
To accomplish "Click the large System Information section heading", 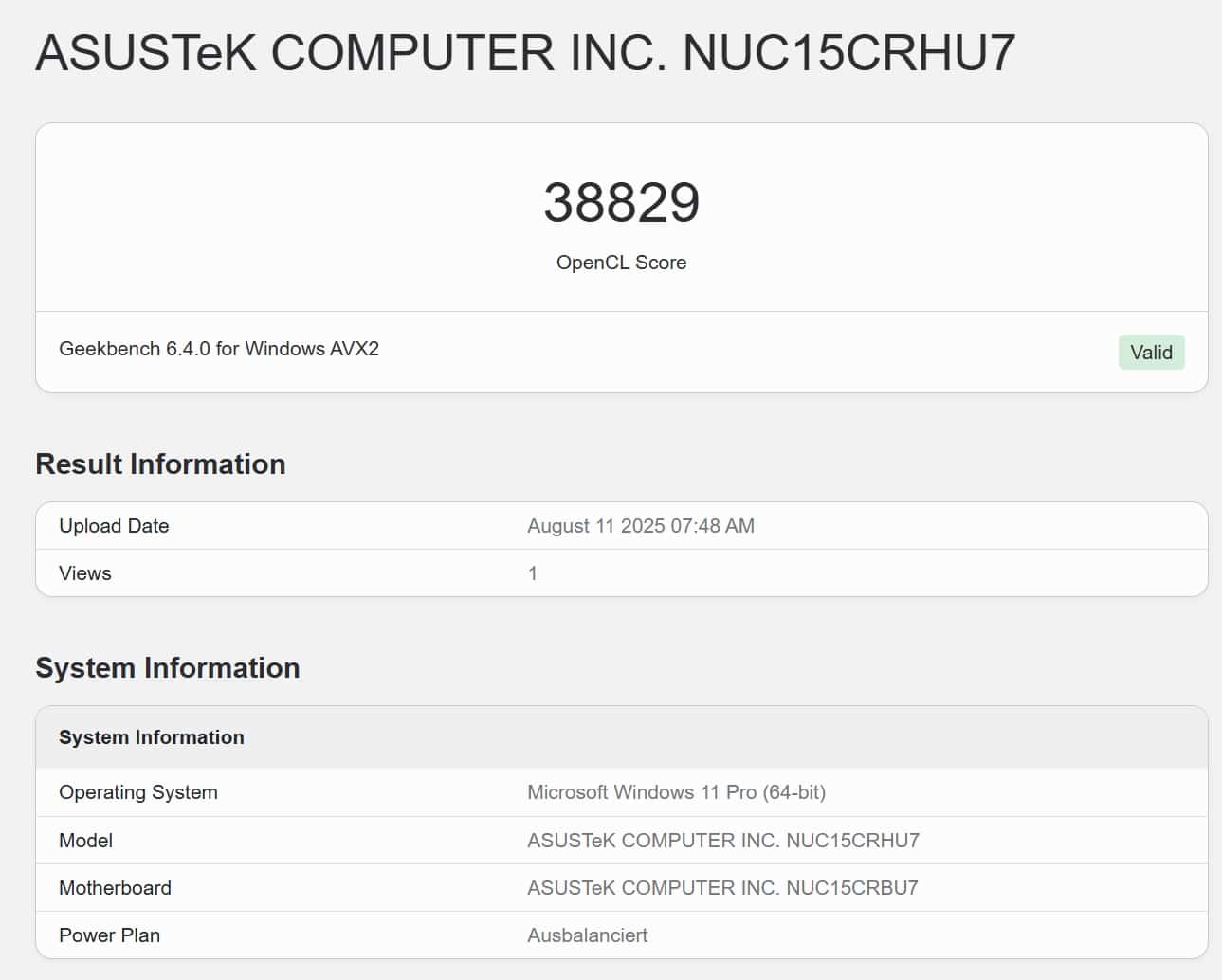I will [168, 667].
